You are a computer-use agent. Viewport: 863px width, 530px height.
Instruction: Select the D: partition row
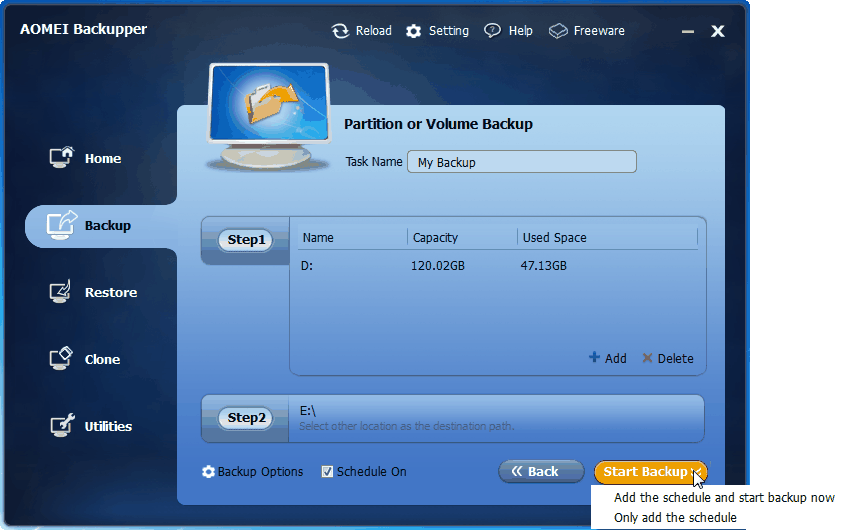click(x=498, y=266)
